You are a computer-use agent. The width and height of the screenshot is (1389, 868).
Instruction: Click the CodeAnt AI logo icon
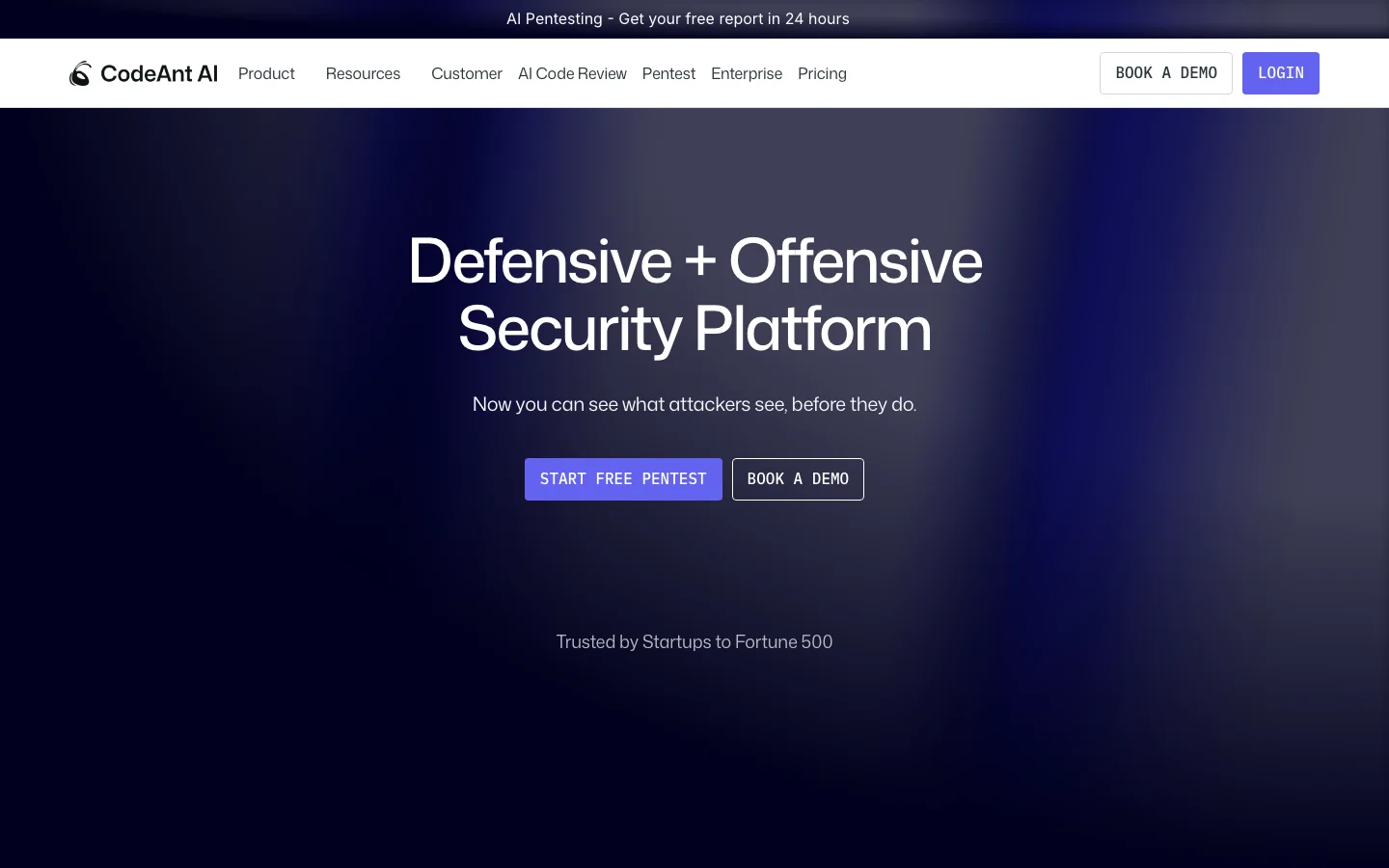[80, 73]
